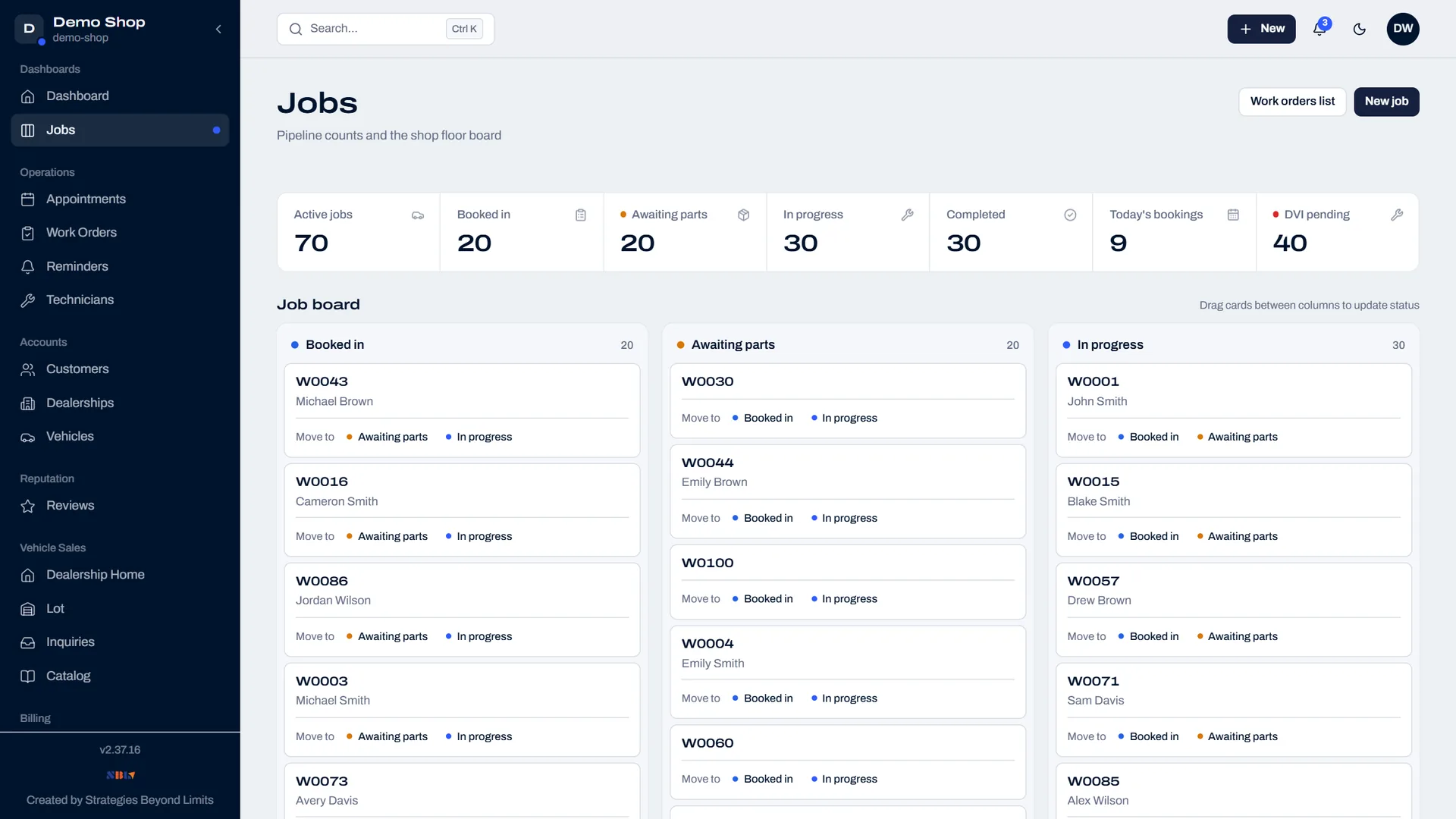
Task: Collapse the sidebar with chevron
Action: (x=218, y=29)
